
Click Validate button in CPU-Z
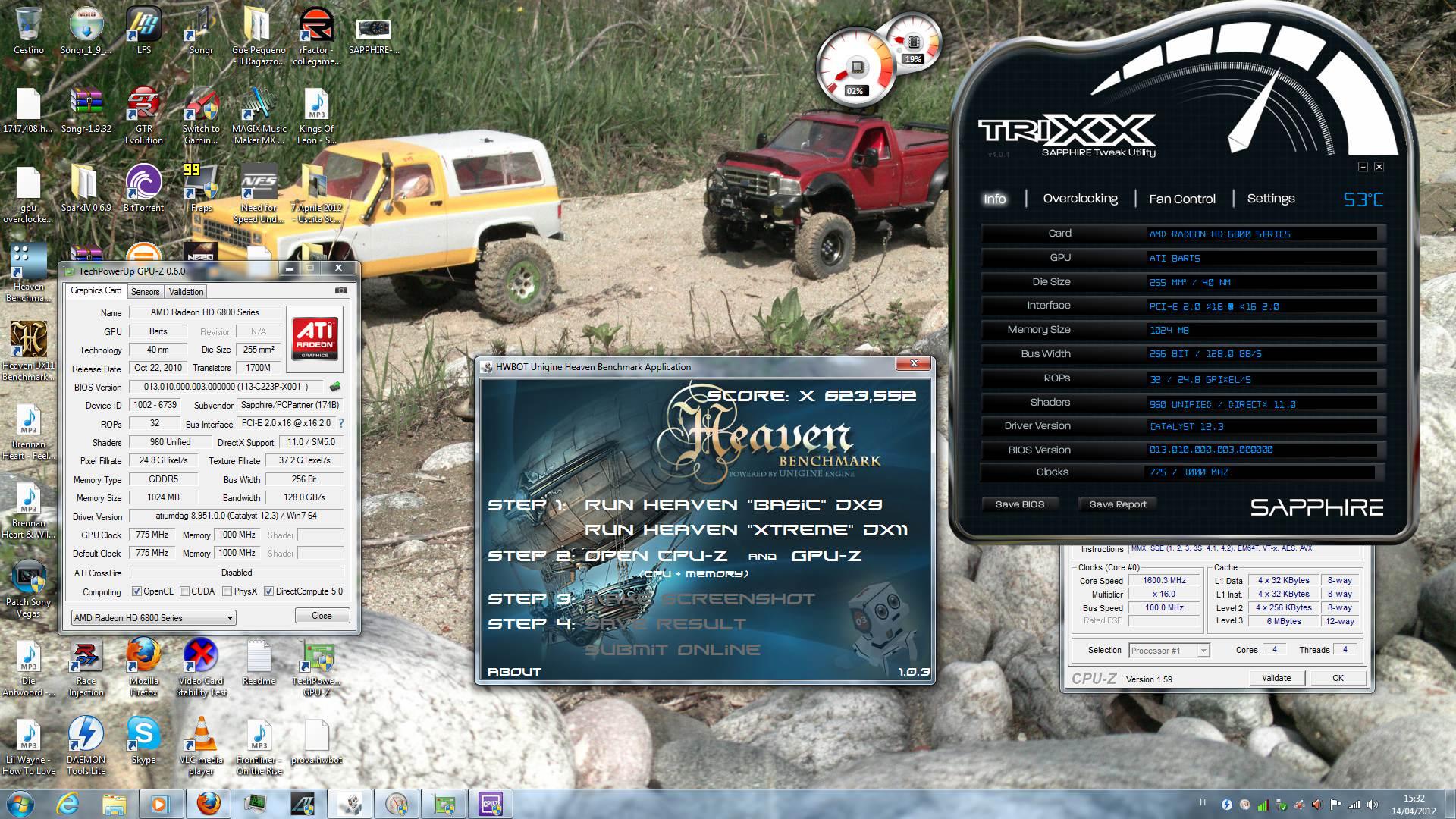click(1276, 678)
